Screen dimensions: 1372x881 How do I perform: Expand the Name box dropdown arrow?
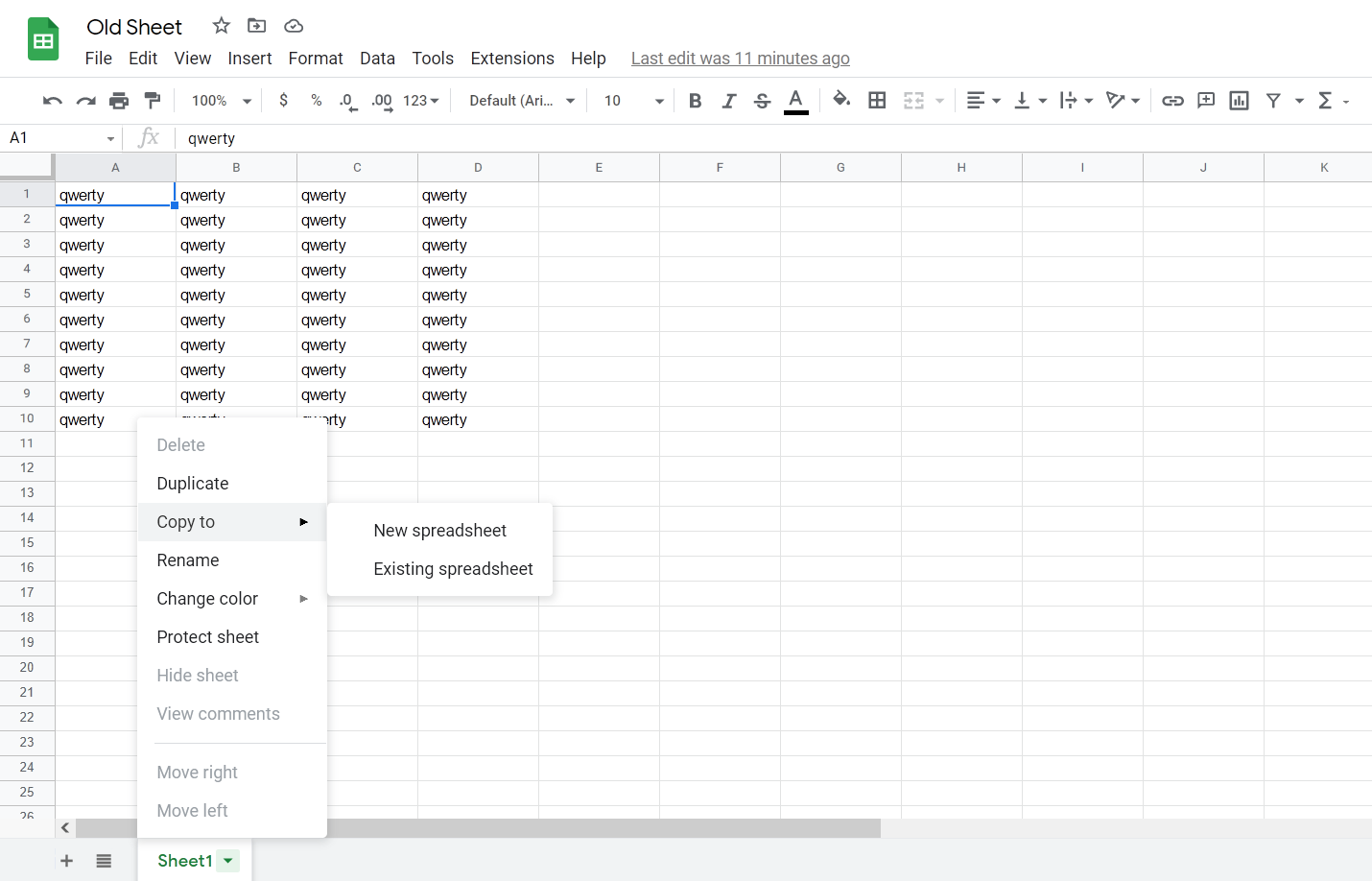click(x=110, y=139)
